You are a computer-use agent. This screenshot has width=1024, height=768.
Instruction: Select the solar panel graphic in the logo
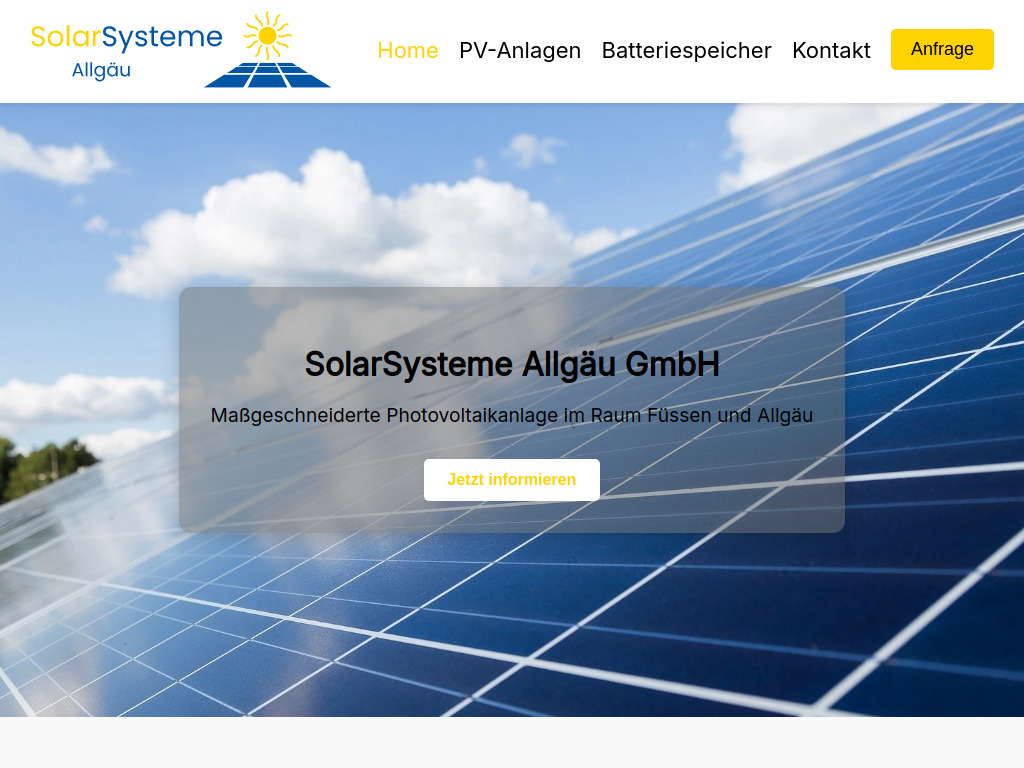click(266, 78)
